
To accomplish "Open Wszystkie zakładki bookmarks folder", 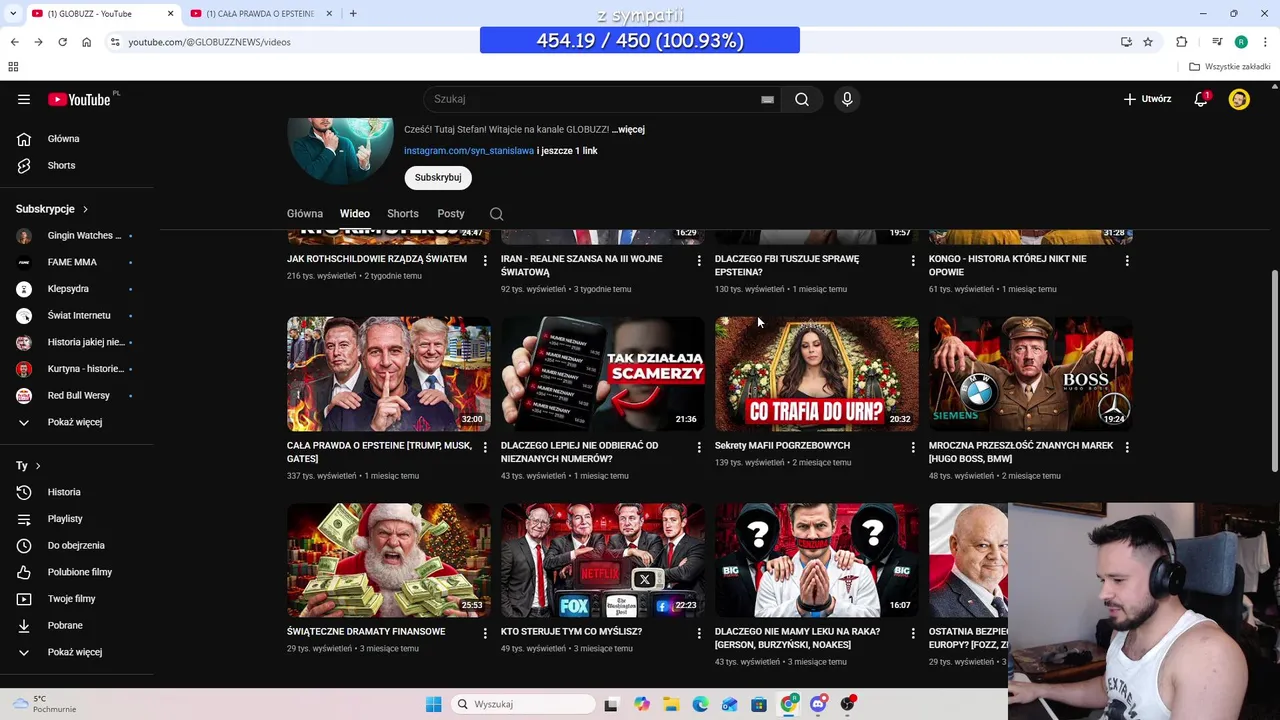I will coord(1229,67).
